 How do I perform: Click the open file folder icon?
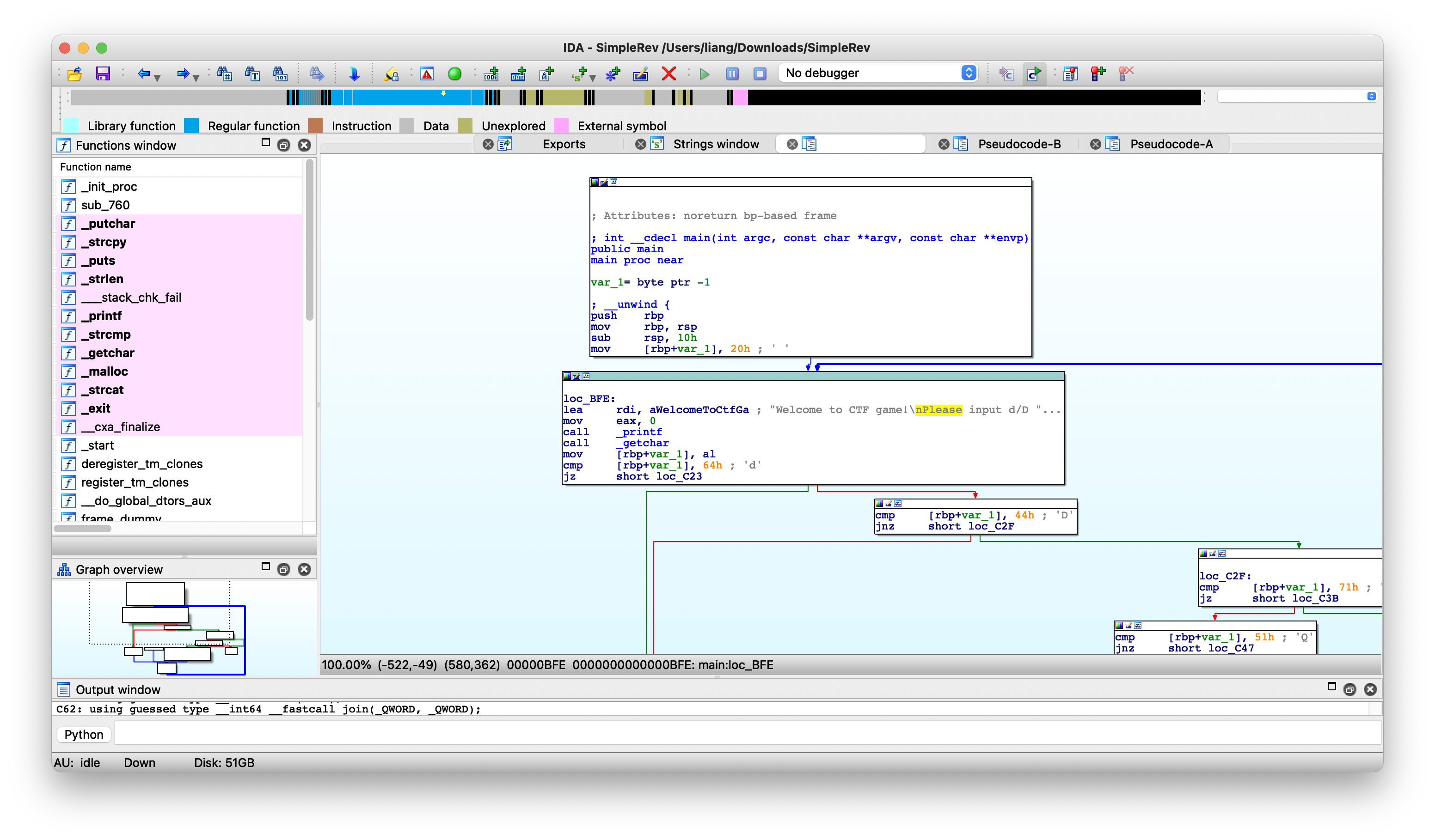74,74
